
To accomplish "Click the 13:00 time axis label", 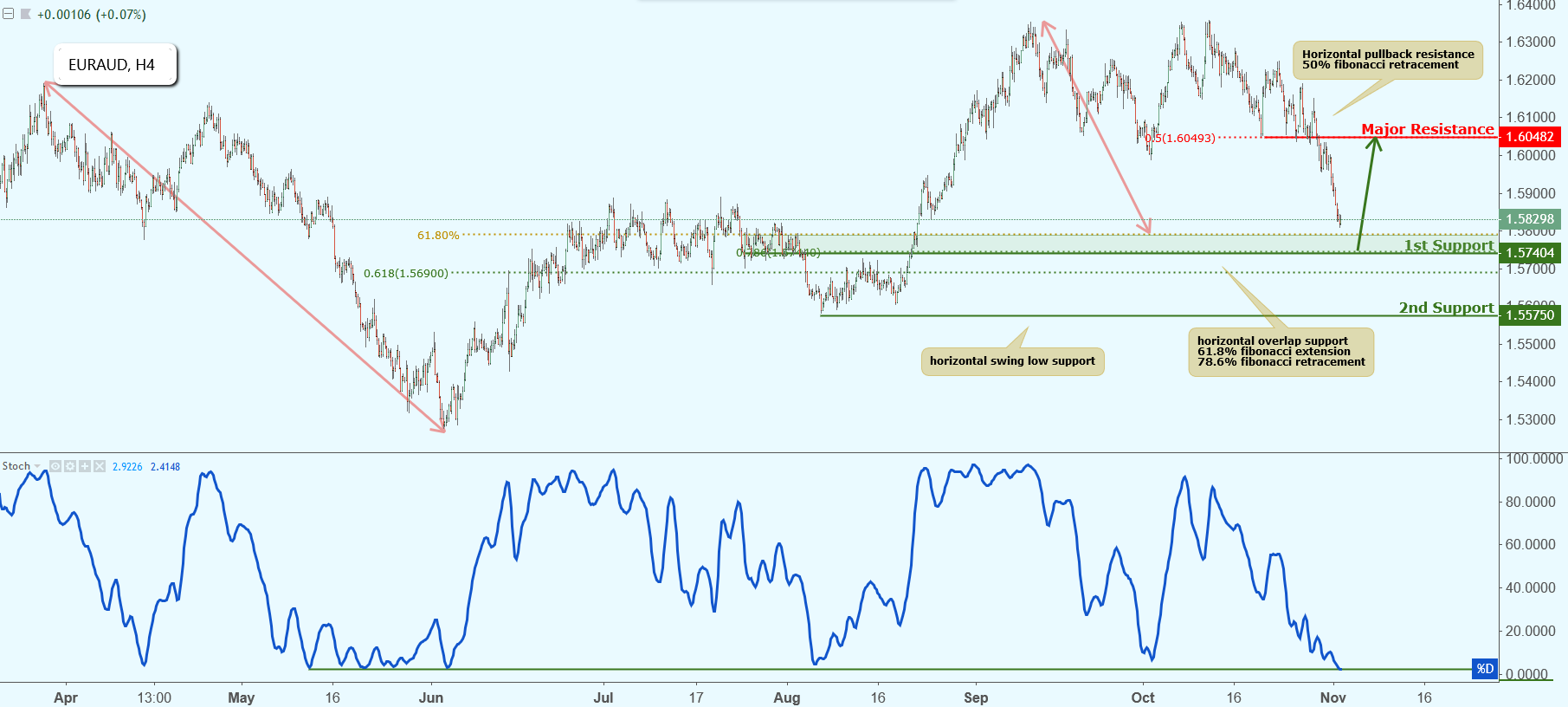I will click(x=154, y=697).
